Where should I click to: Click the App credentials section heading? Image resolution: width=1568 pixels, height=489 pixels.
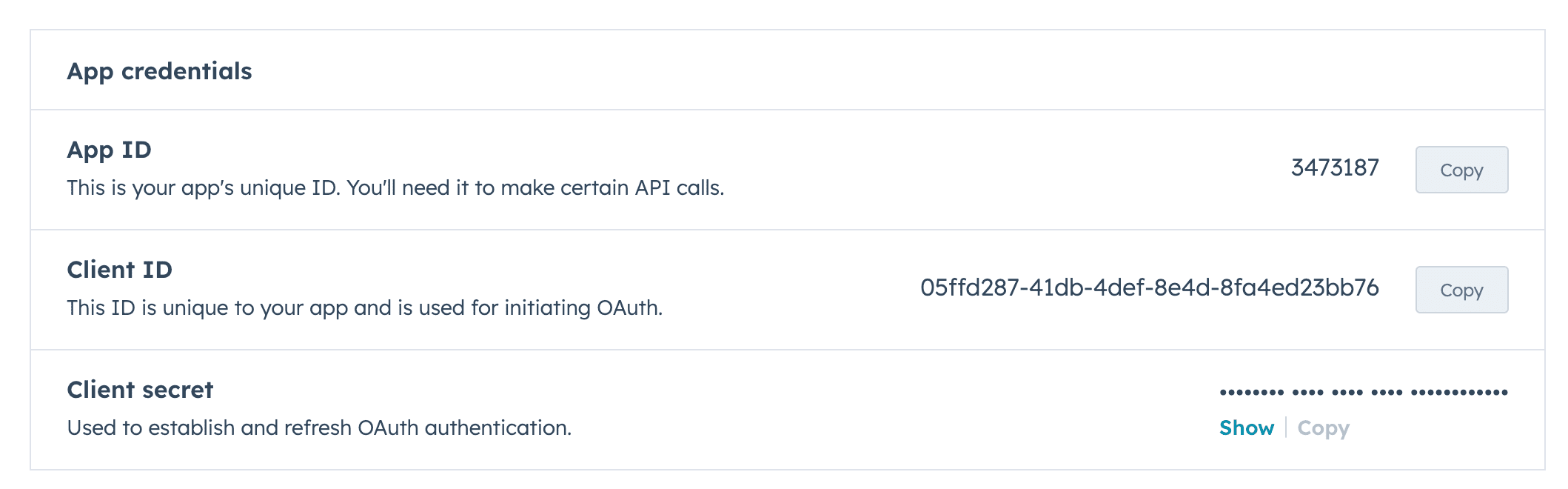[x=158, y=71]
